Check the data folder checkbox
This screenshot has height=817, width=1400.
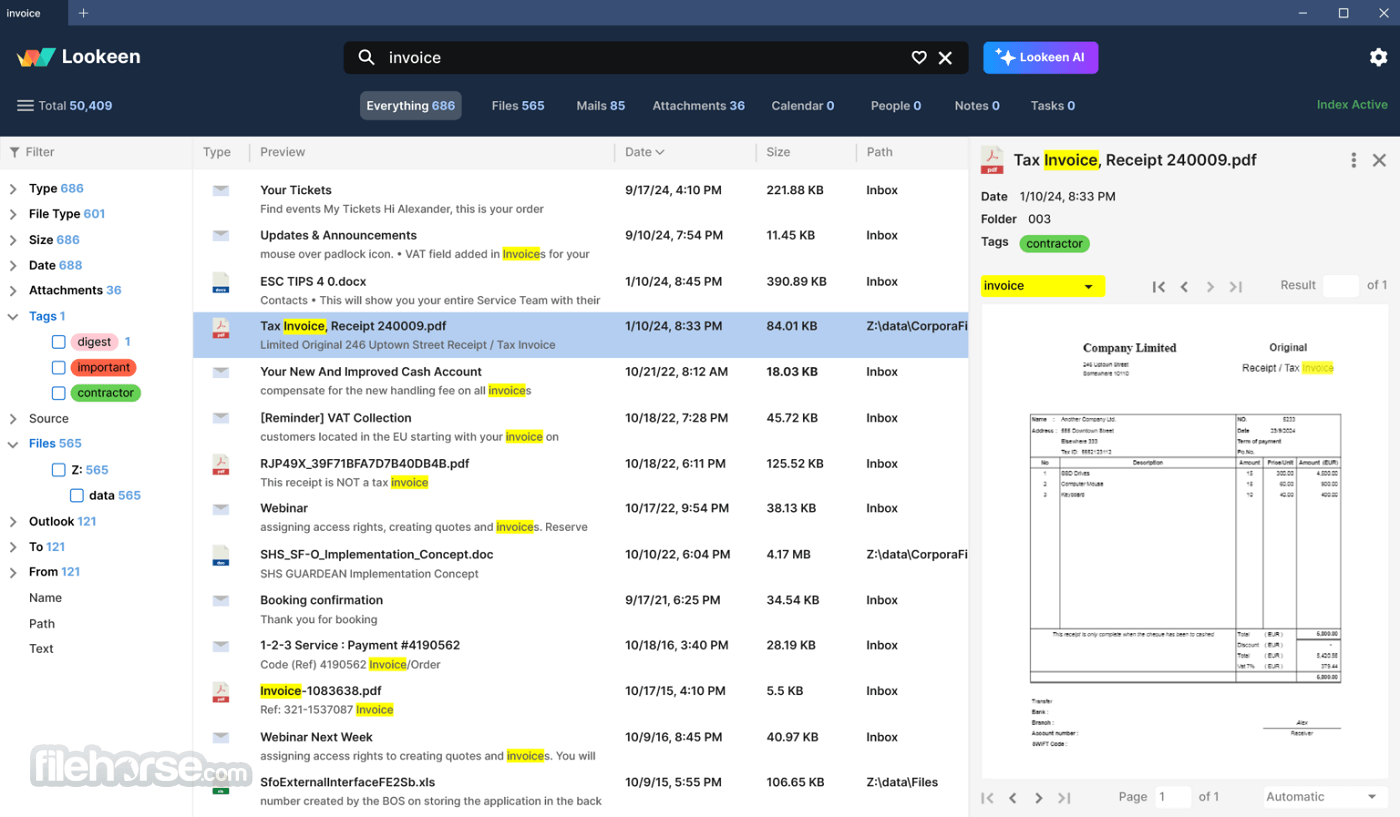coord(77,496)
